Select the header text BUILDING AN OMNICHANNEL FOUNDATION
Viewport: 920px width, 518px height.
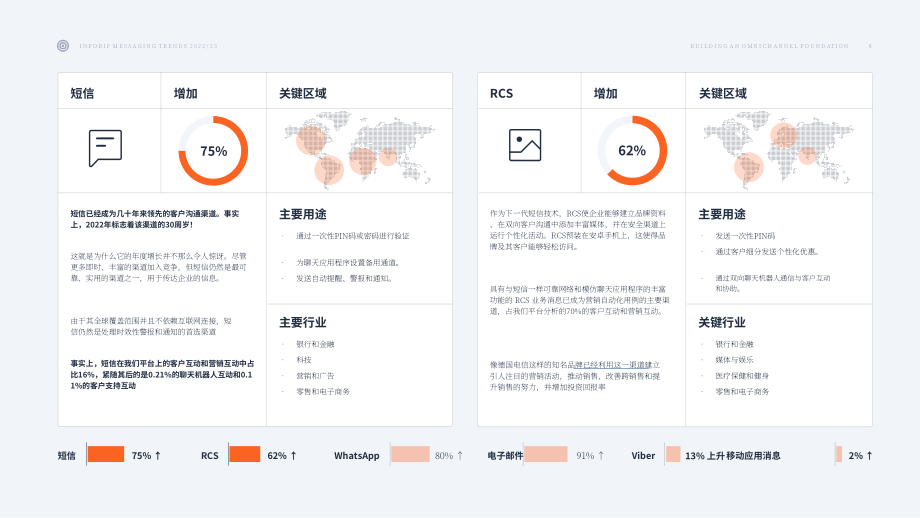769,46
